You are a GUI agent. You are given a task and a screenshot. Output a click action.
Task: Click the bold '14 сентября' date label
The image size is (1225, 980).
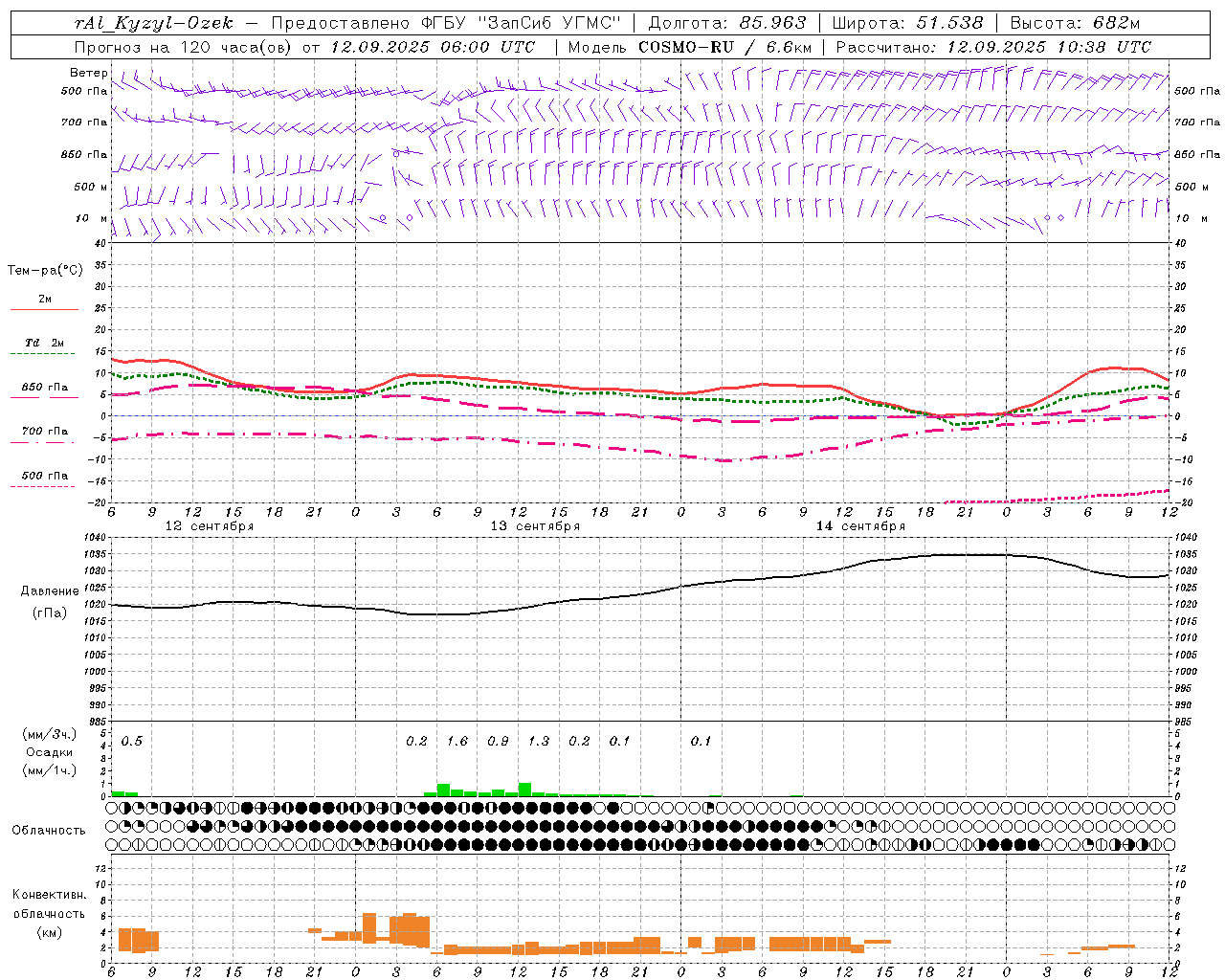point(860,526)
